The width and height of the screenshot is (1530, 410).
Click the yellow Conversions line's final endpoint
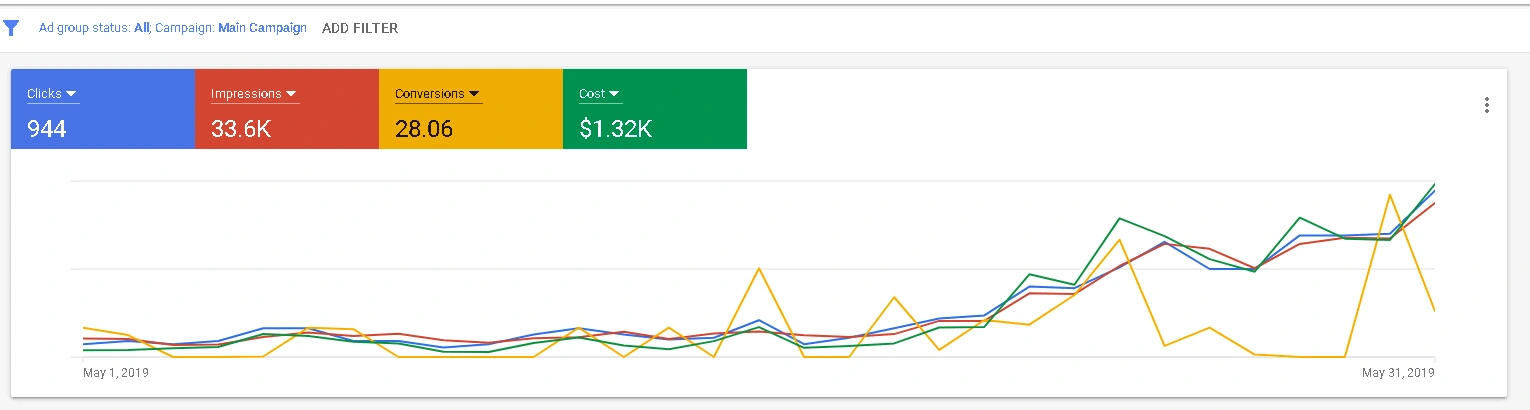1435,310
